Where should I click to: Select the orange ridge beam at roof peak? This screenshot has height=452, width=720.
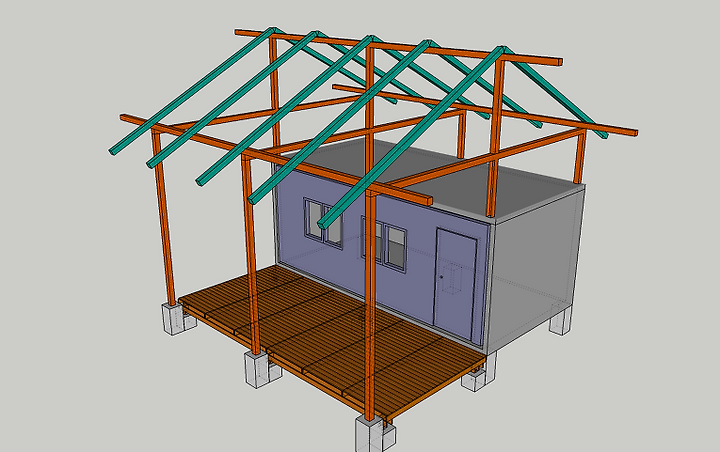[x=399, y=47]
